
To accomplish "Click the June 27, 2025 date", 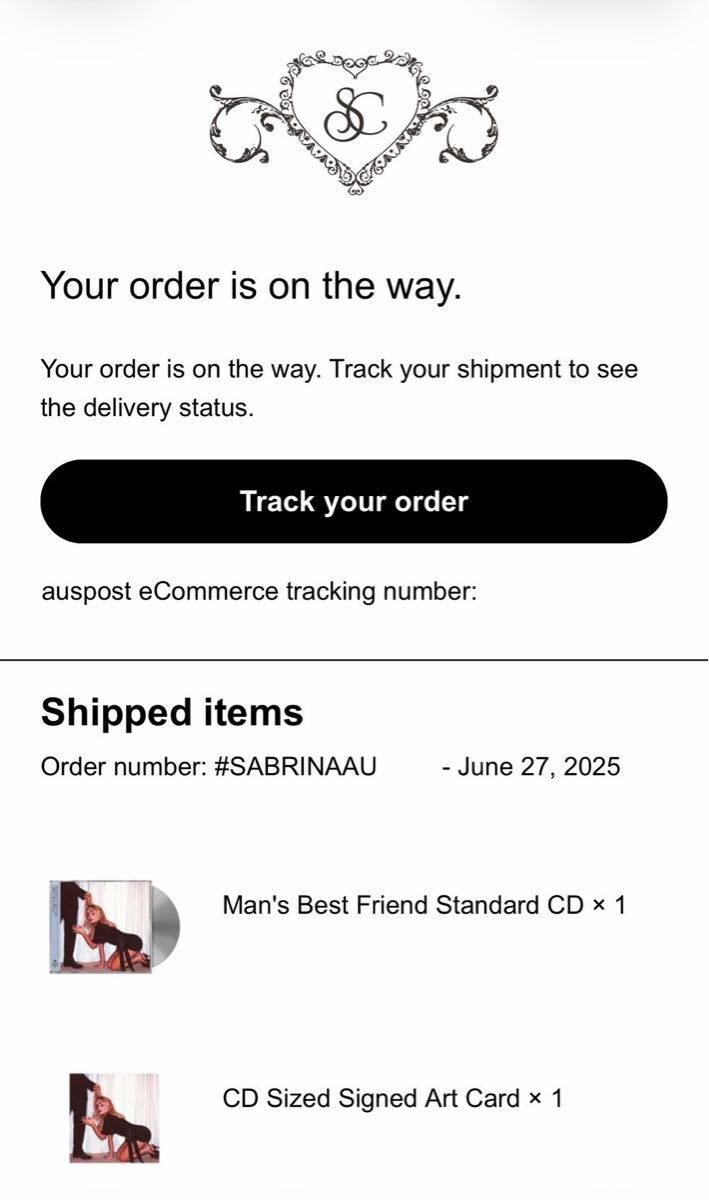I will (x=539, y=767).
